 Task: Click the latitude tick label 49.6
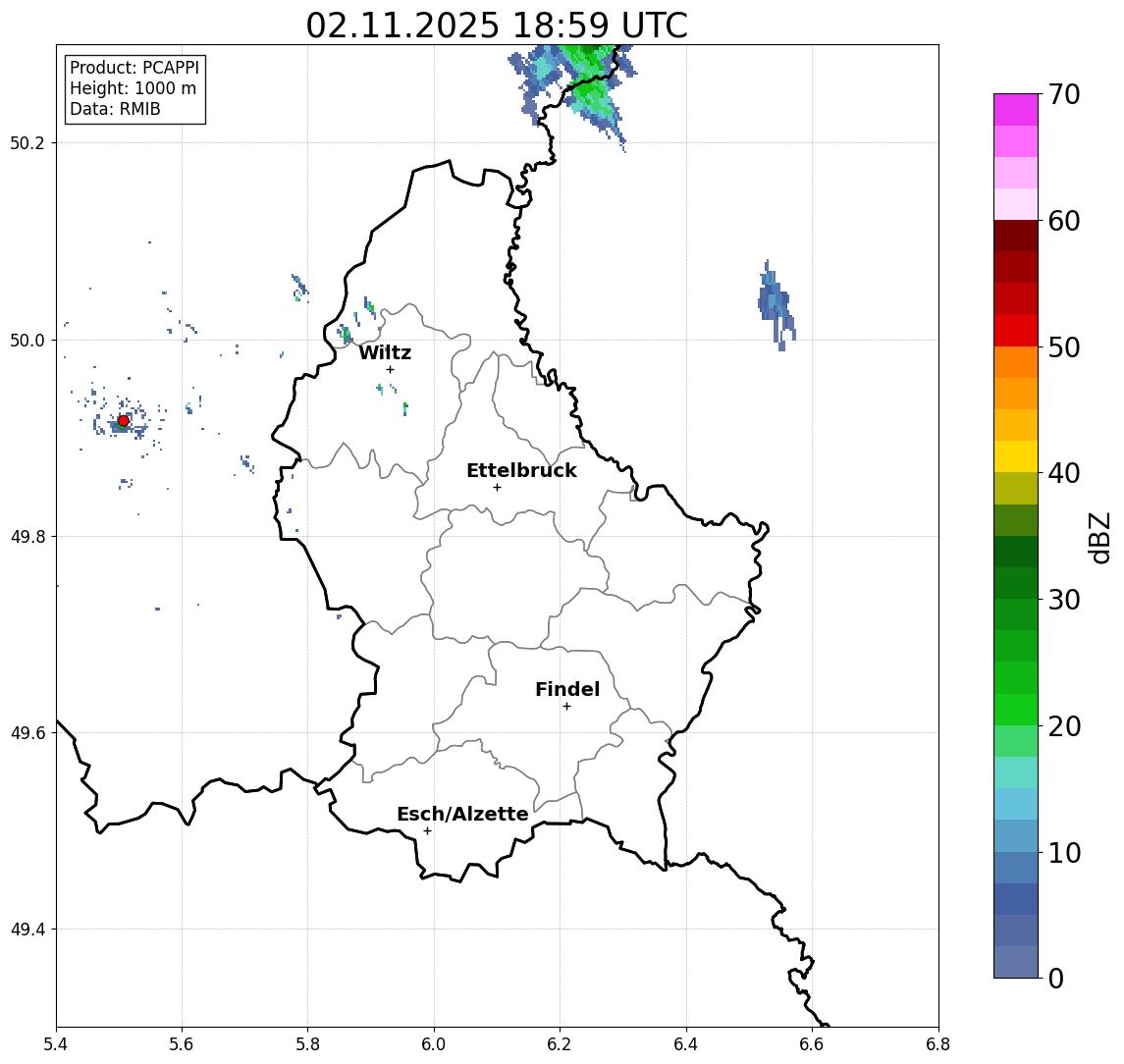27,733
